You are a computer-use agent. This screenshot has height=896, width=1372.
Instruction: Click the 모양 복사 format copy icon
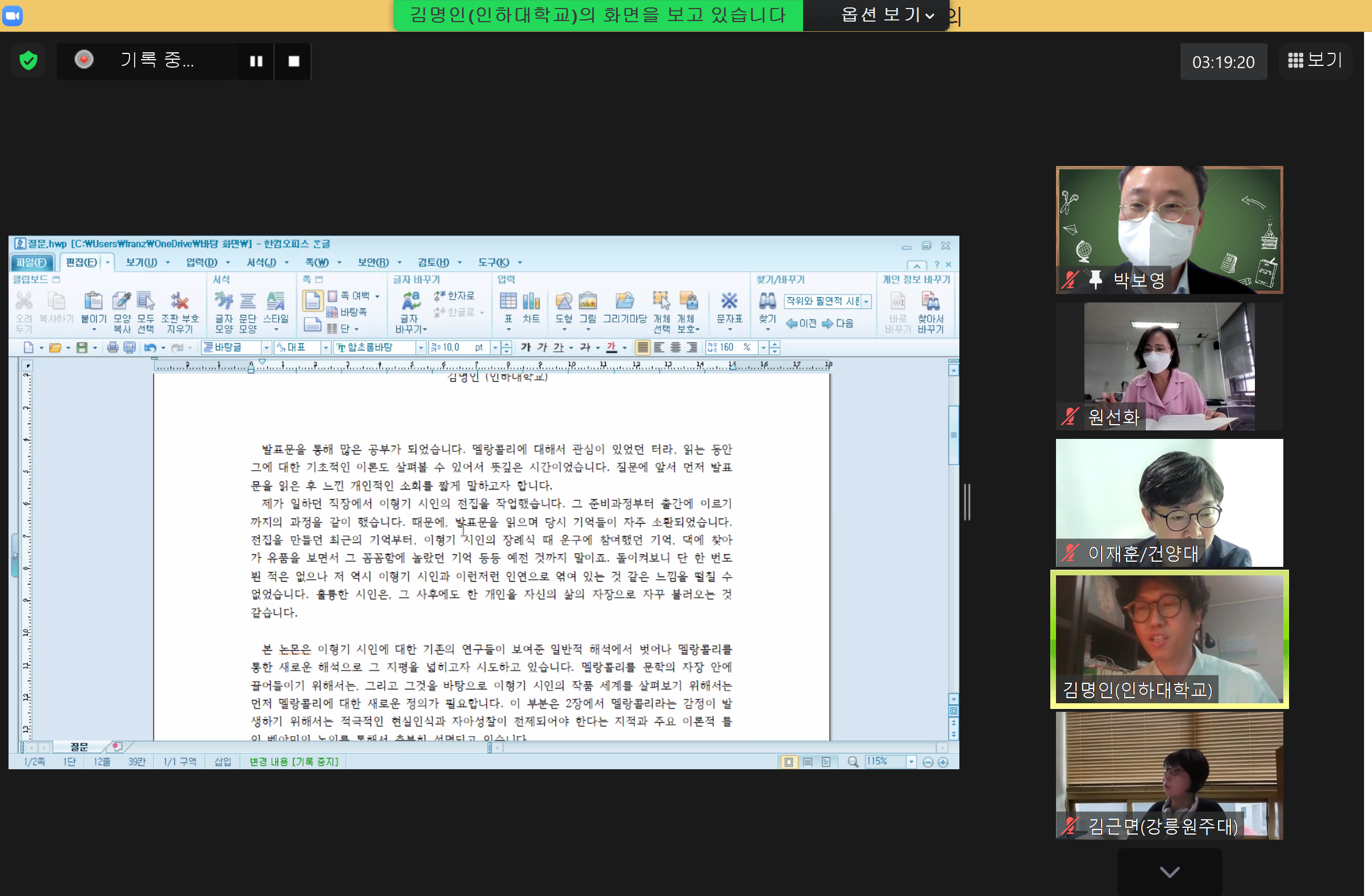[x=122, y=312]
